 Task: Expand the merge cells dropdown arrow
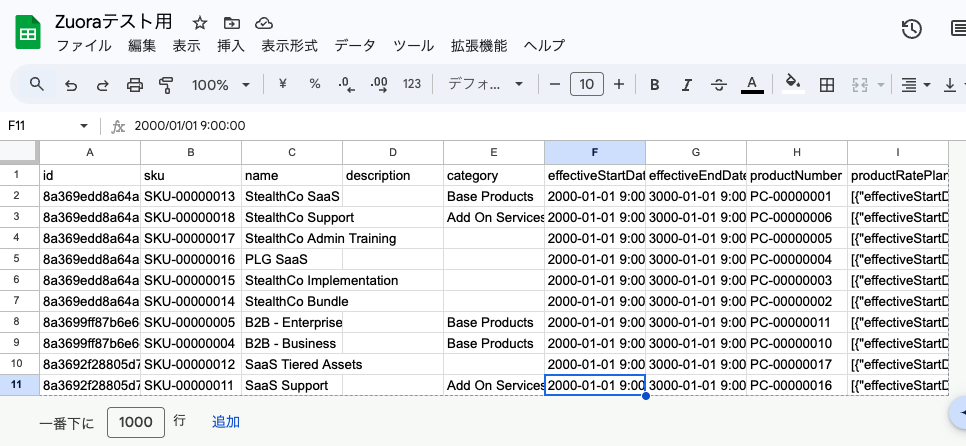tap(880, 85)
